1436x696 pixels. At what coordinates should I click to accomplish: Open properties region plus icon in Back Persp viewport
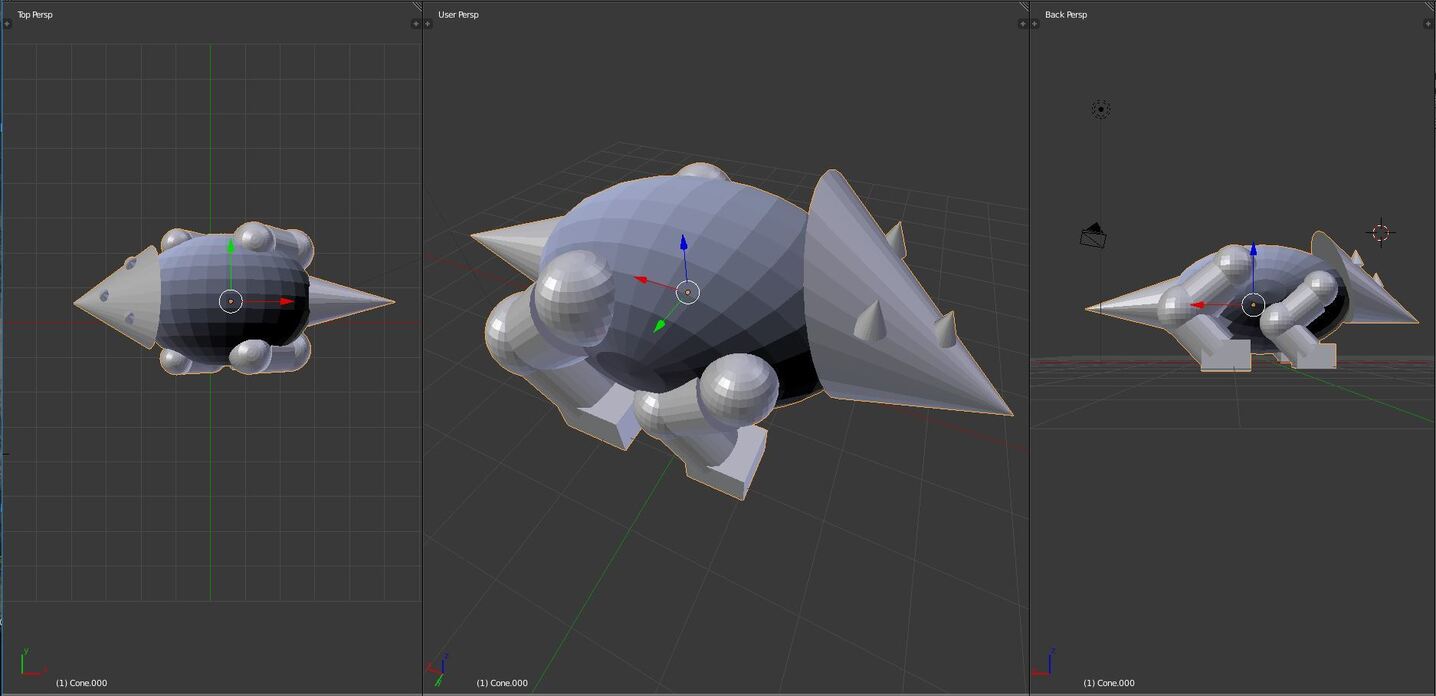[x=1430, y=23]
